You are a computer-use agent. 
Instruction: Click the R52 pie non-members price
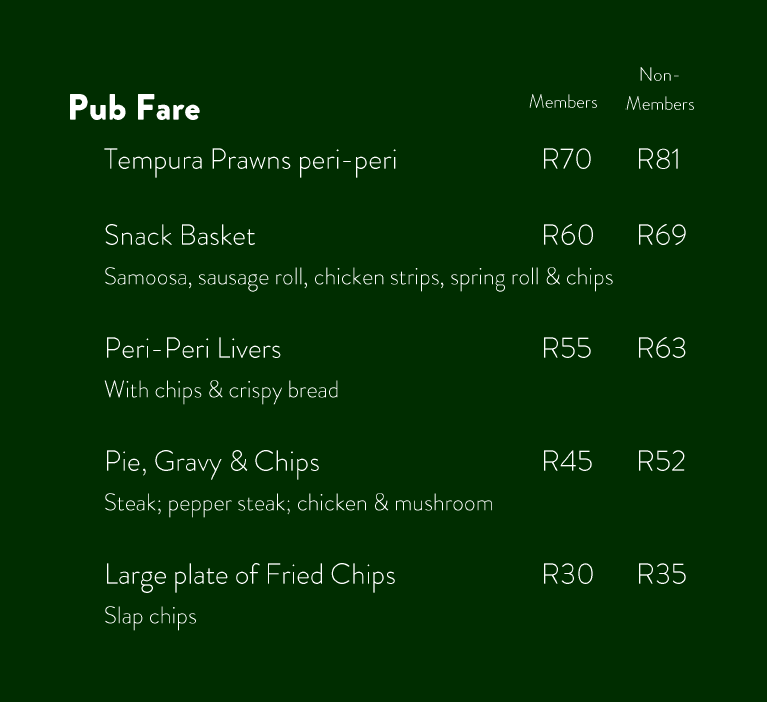point(660,462)
